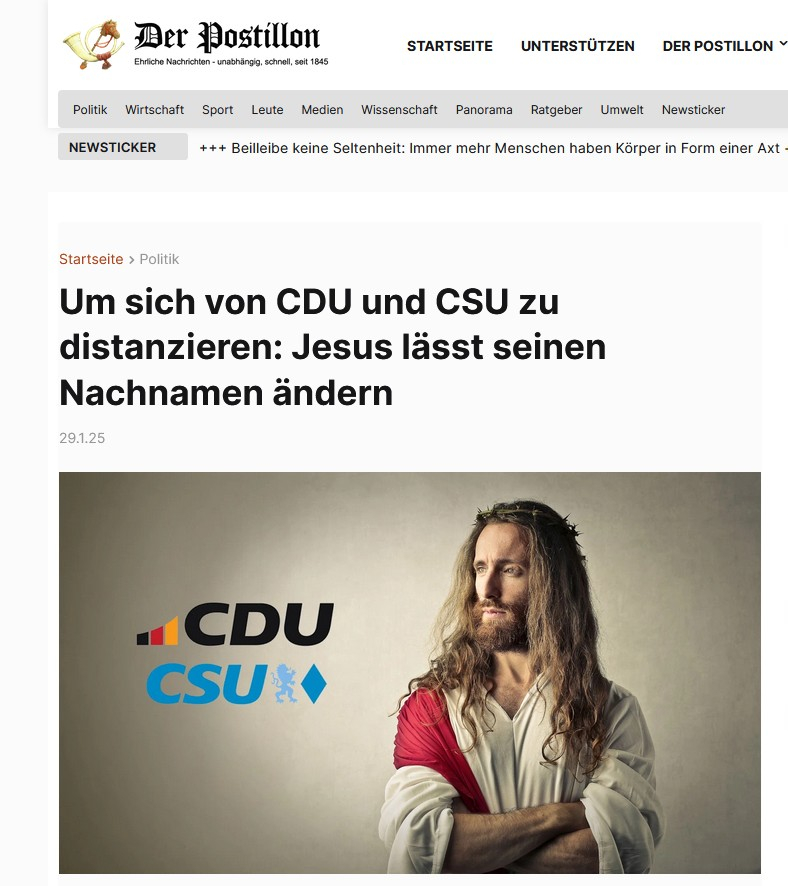Open Newsticker in the category bar
Viewport: 788px width, 886px height.
pyautogui.click(x=693, y=110)
